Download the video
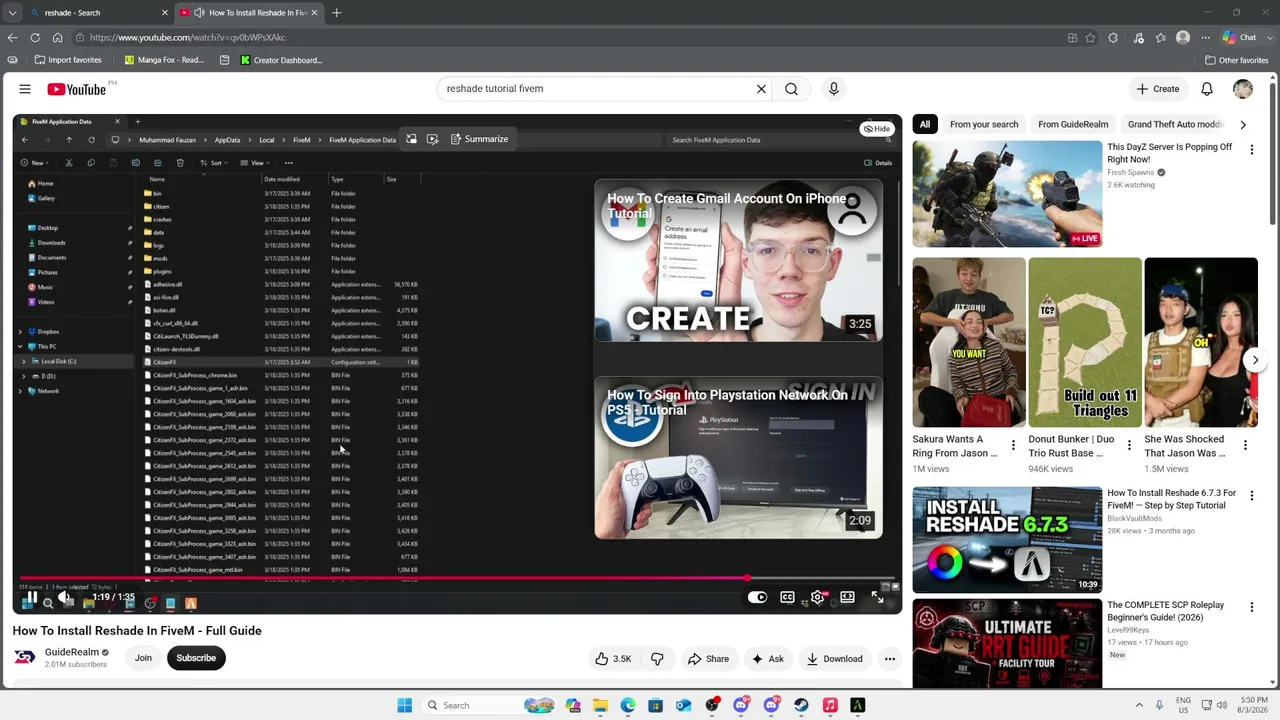1280x720 pixels. click(x=835, y=659)
